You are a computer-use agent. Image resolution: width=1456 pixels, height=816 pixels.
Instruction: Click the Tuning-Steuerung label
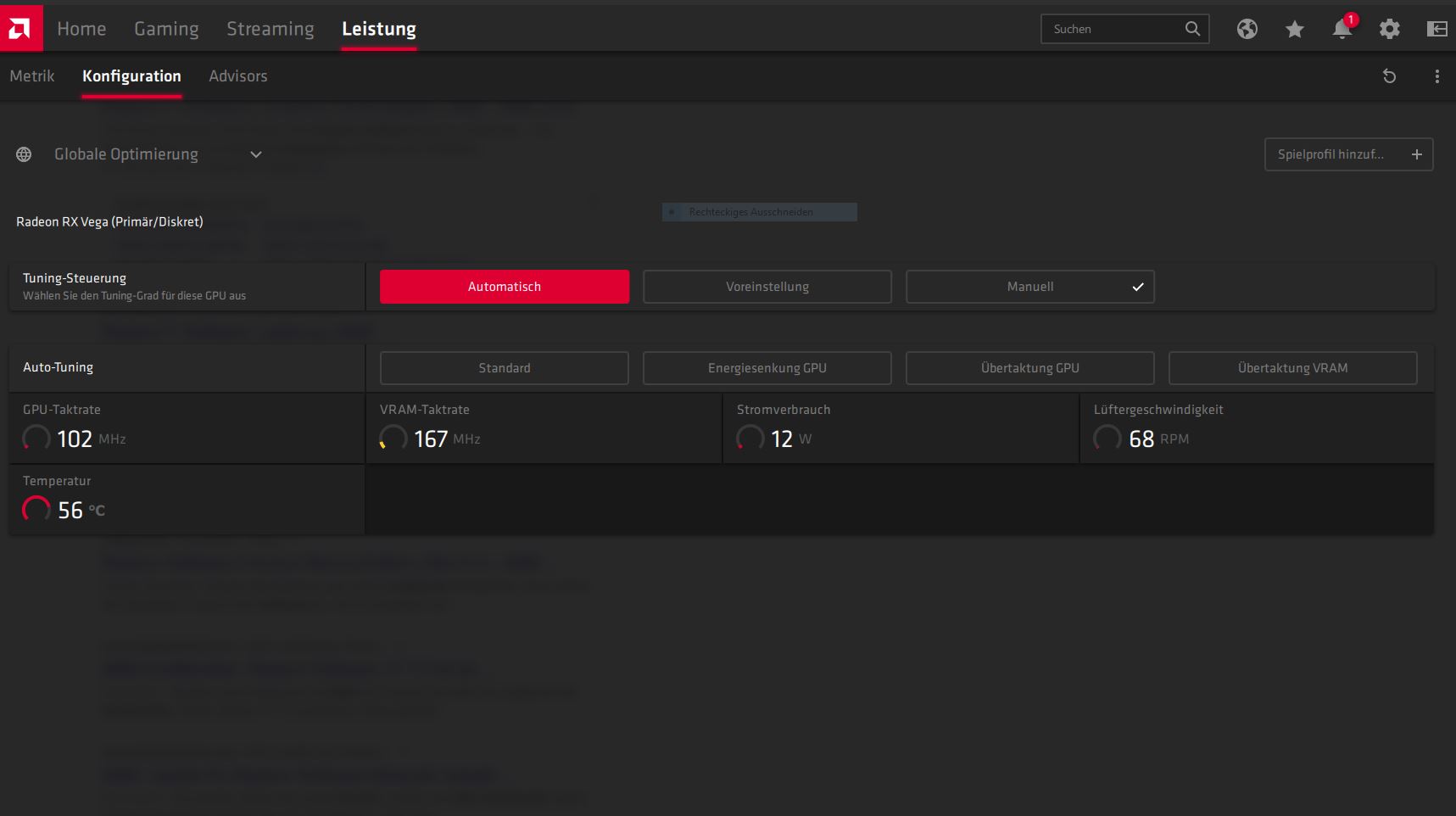[75, 278]
